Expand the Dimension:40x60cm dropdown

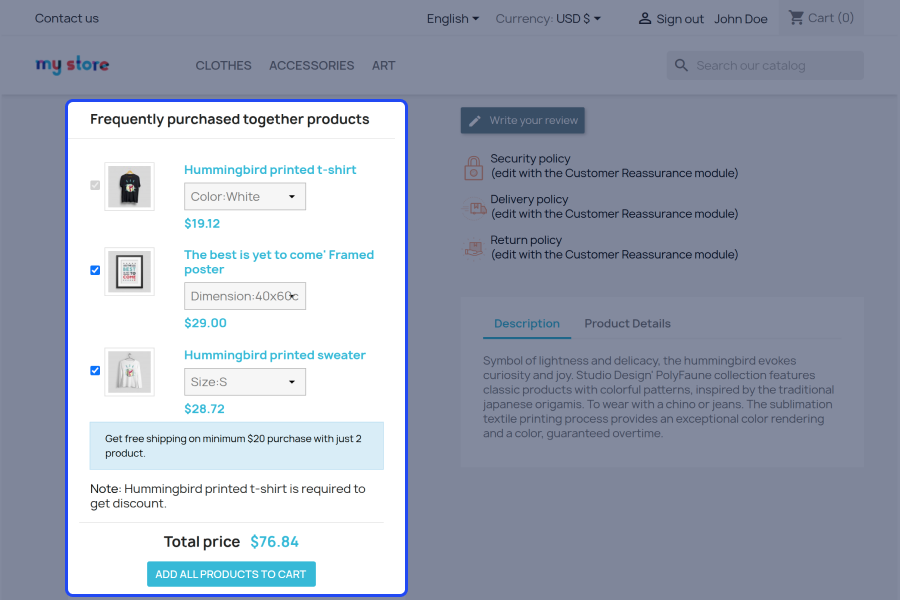(x=245, y=296)
